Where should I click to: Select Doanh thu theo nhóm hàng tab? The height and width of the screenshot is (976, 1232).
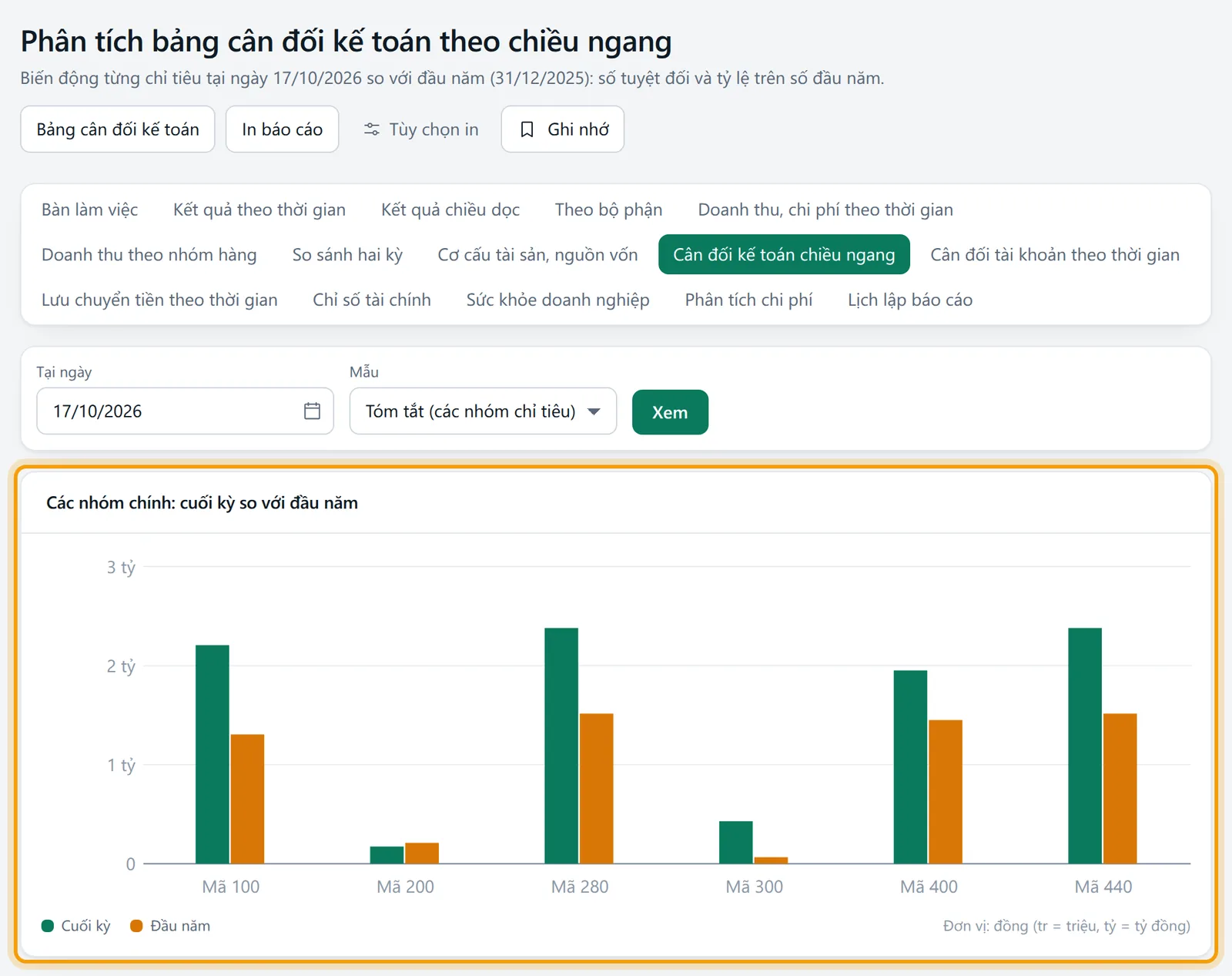coord(149,255)
